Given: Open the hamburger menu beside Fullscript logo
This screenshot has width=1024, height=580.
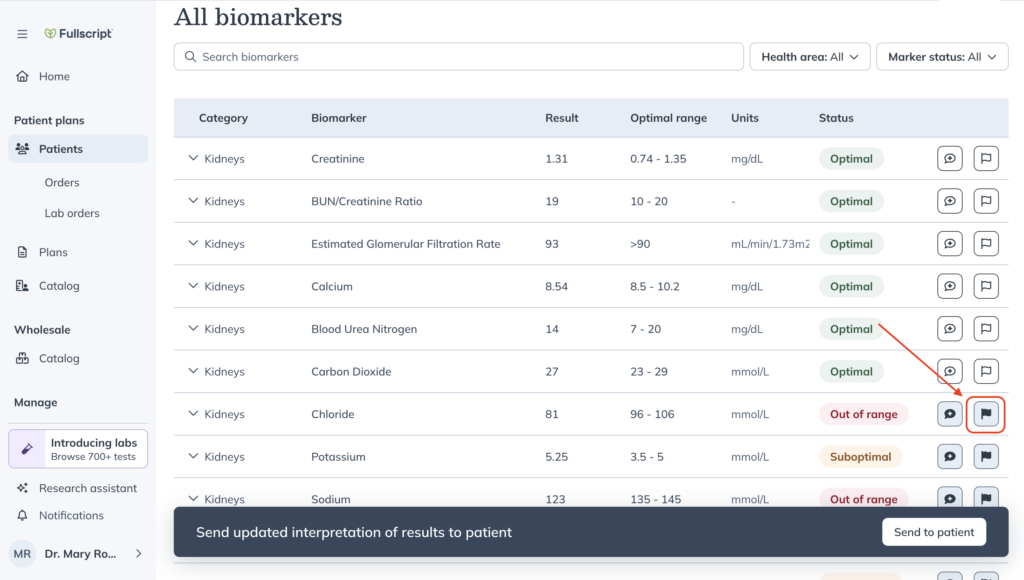Looking at the screenshot, I should (22, 34).
